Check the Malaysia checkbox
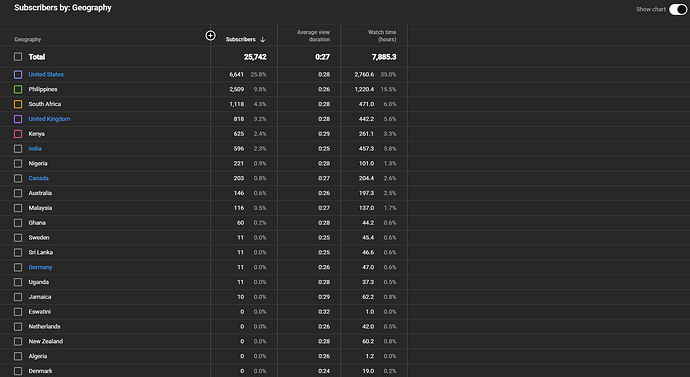Screen dimensions: 690x377 click(18, 208)
